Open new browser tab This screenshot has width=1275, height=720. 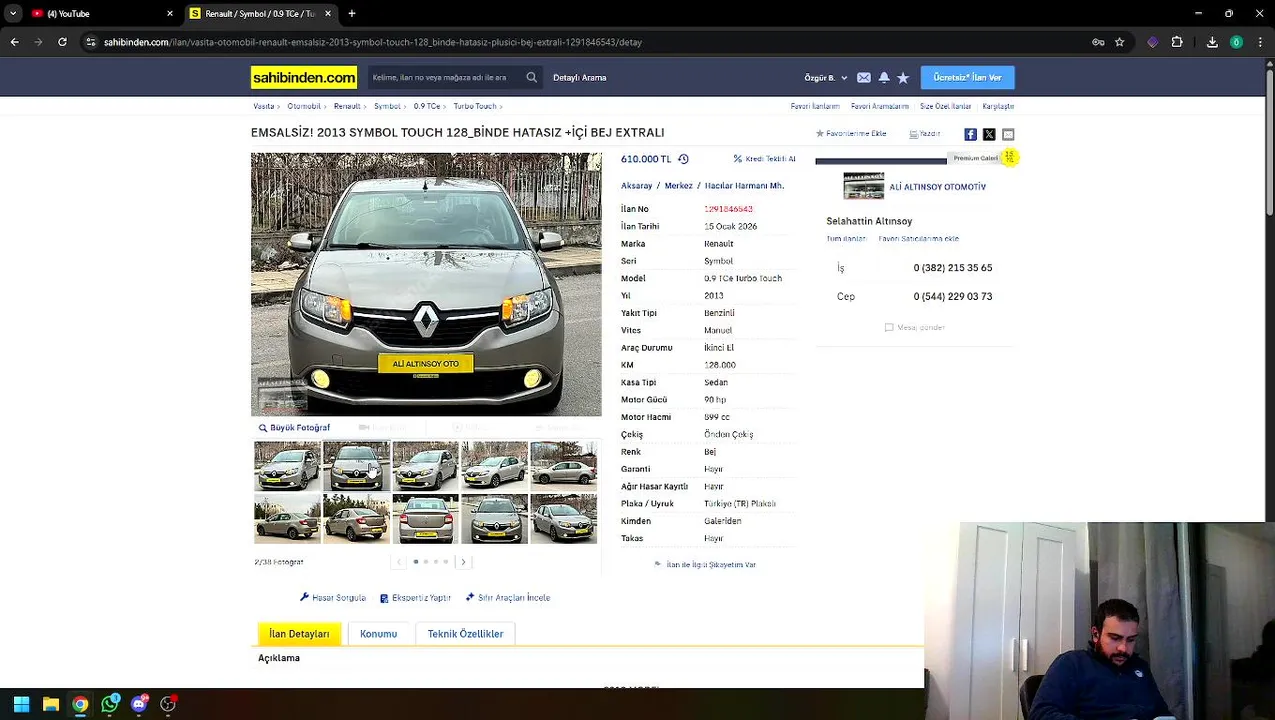pyautogui.click(x=352, y=13)
